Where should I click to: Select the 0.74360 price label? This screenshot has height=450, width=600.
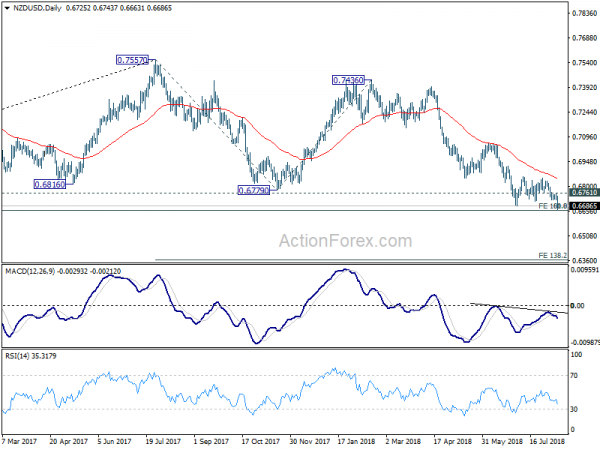348,80
